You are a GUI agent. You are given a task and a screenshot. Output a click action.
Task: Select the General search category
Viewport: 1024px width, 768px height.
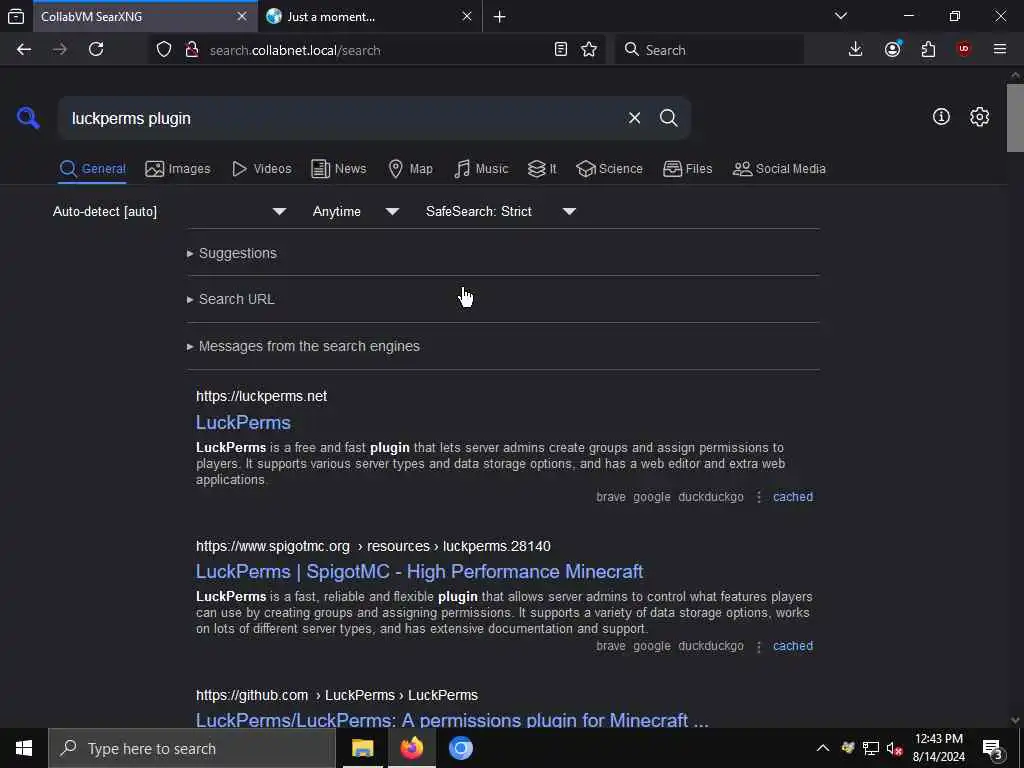[x=93, y=169]
